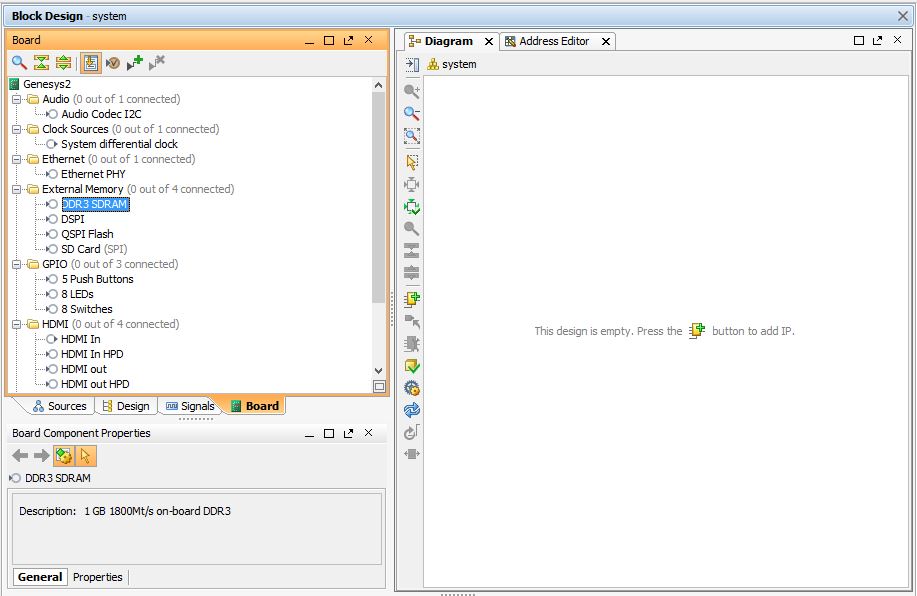The width and height of the screenshot is (917, 596).
Task: Choose the Select Area cursor tool
Action: click(x=412, y=161)
